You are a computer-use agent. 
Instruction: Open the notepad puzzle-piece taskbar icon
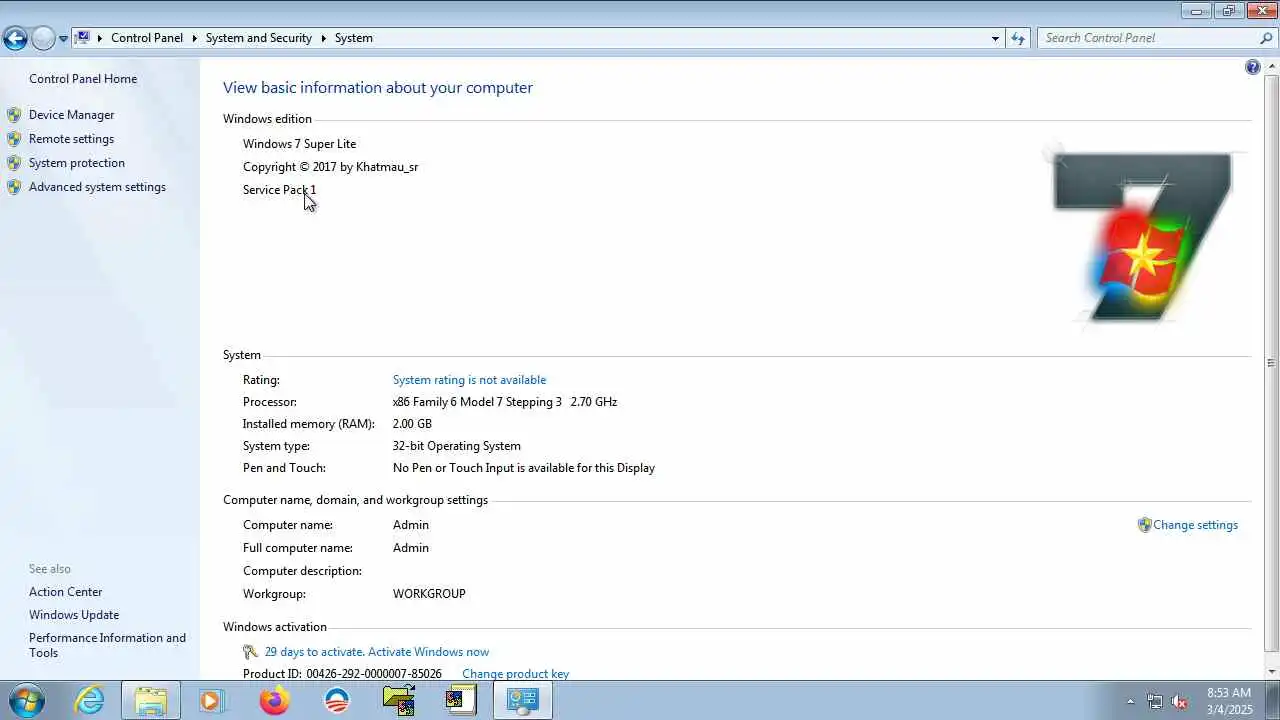(x=461, y=700)
